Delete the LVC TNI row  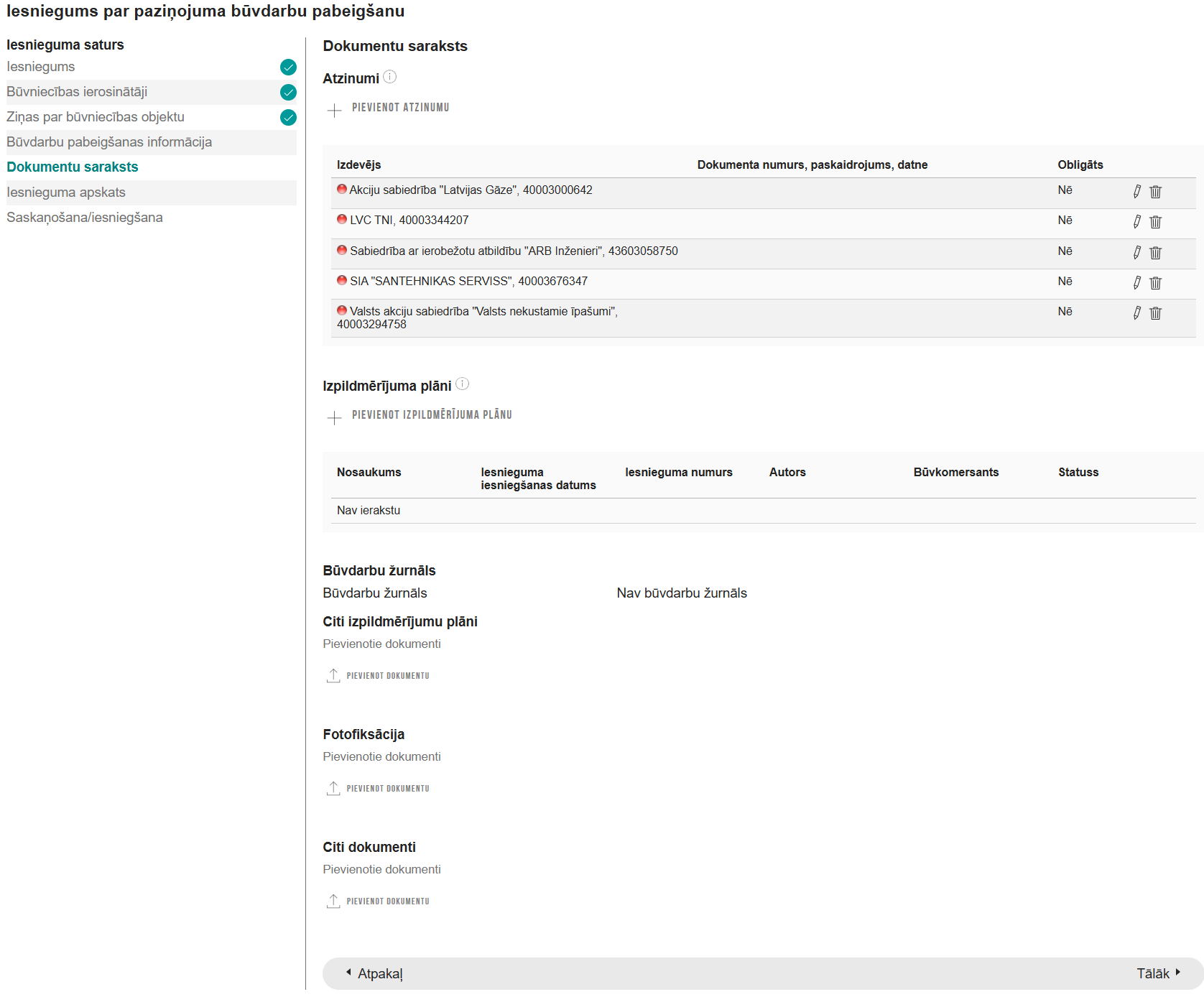(x=1155, y=222)
